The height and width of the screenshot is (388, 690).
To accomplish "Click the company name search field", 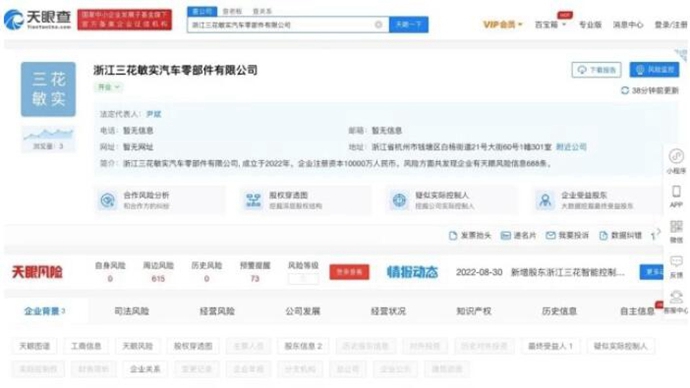I will [282, 25].
